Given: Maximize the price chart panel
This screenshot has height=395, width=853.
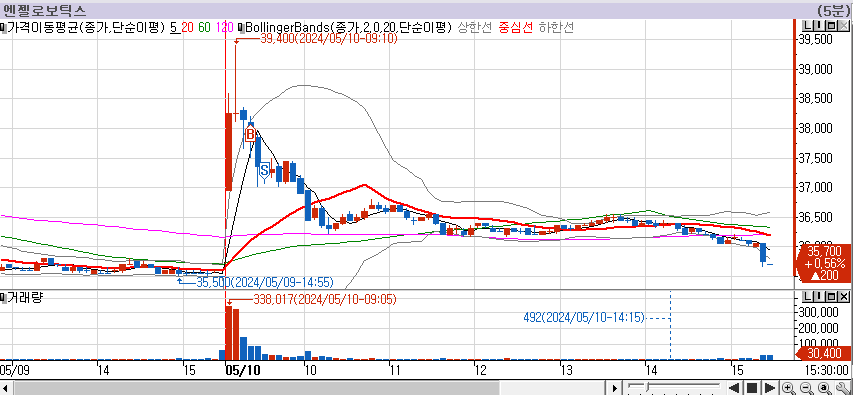Looking at the screenshot, I should pyautogui.click(x=831, y=26).
